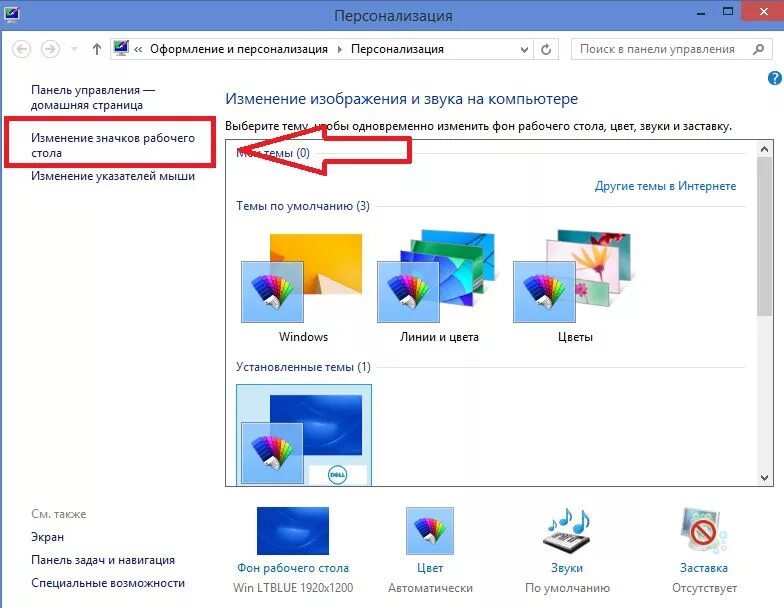
Task: Click the double chevron in address bar
Action: coord(138,49)
